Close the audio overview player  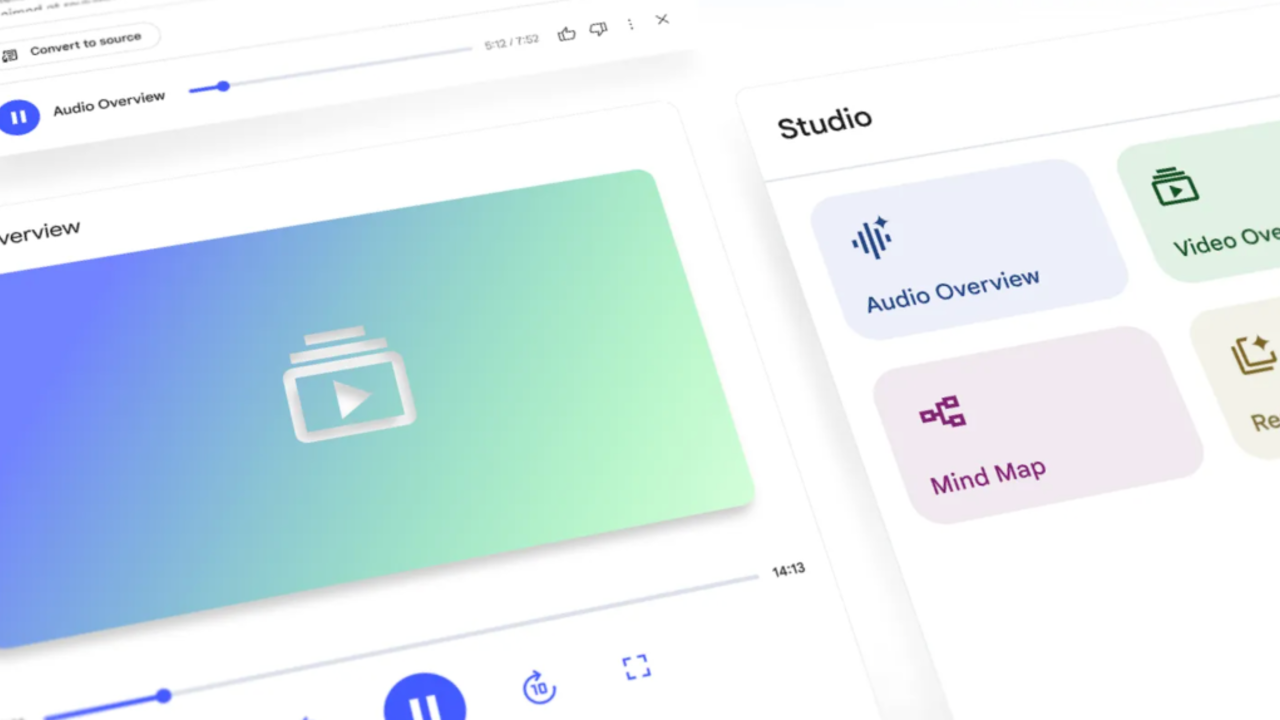[662, 19]
